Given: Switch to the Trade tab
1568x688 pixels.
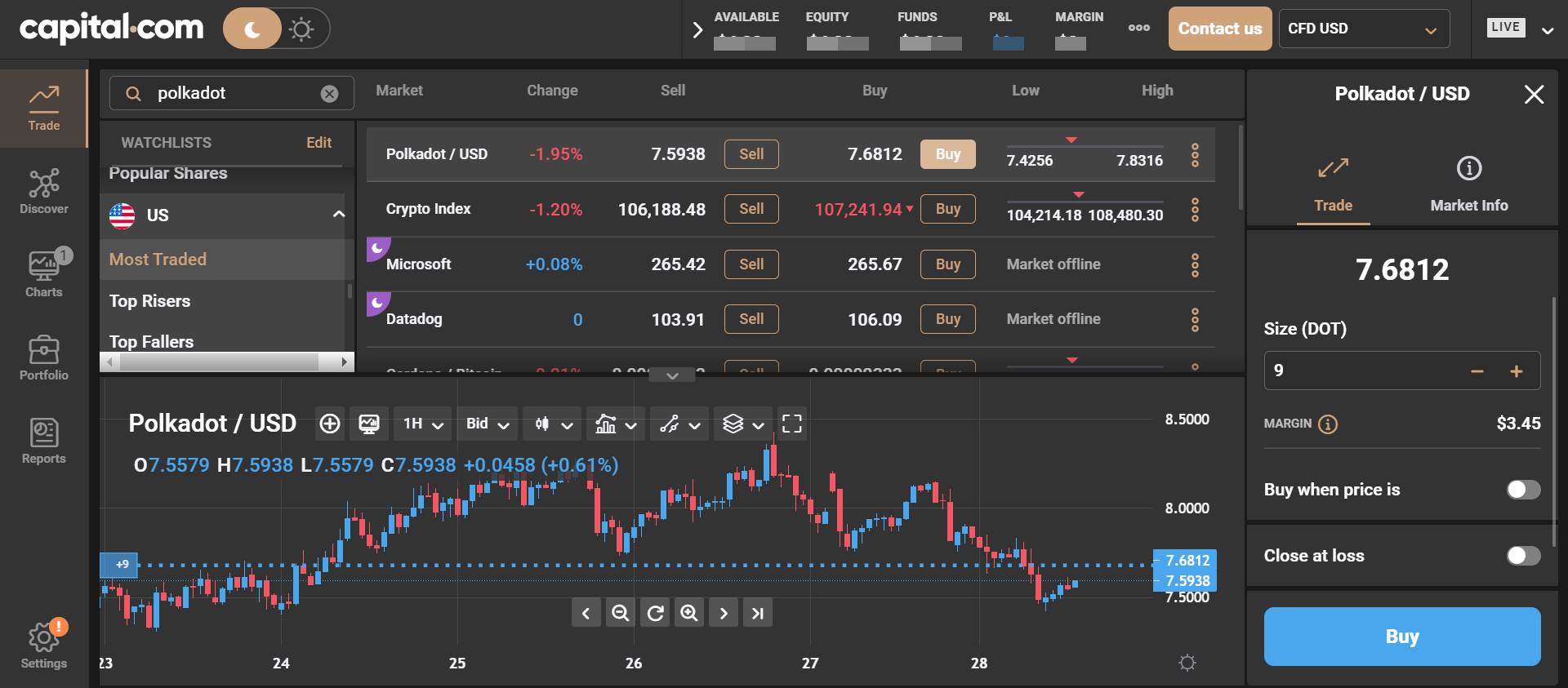Looking at the screenshot, I should tap(1333, 186).
